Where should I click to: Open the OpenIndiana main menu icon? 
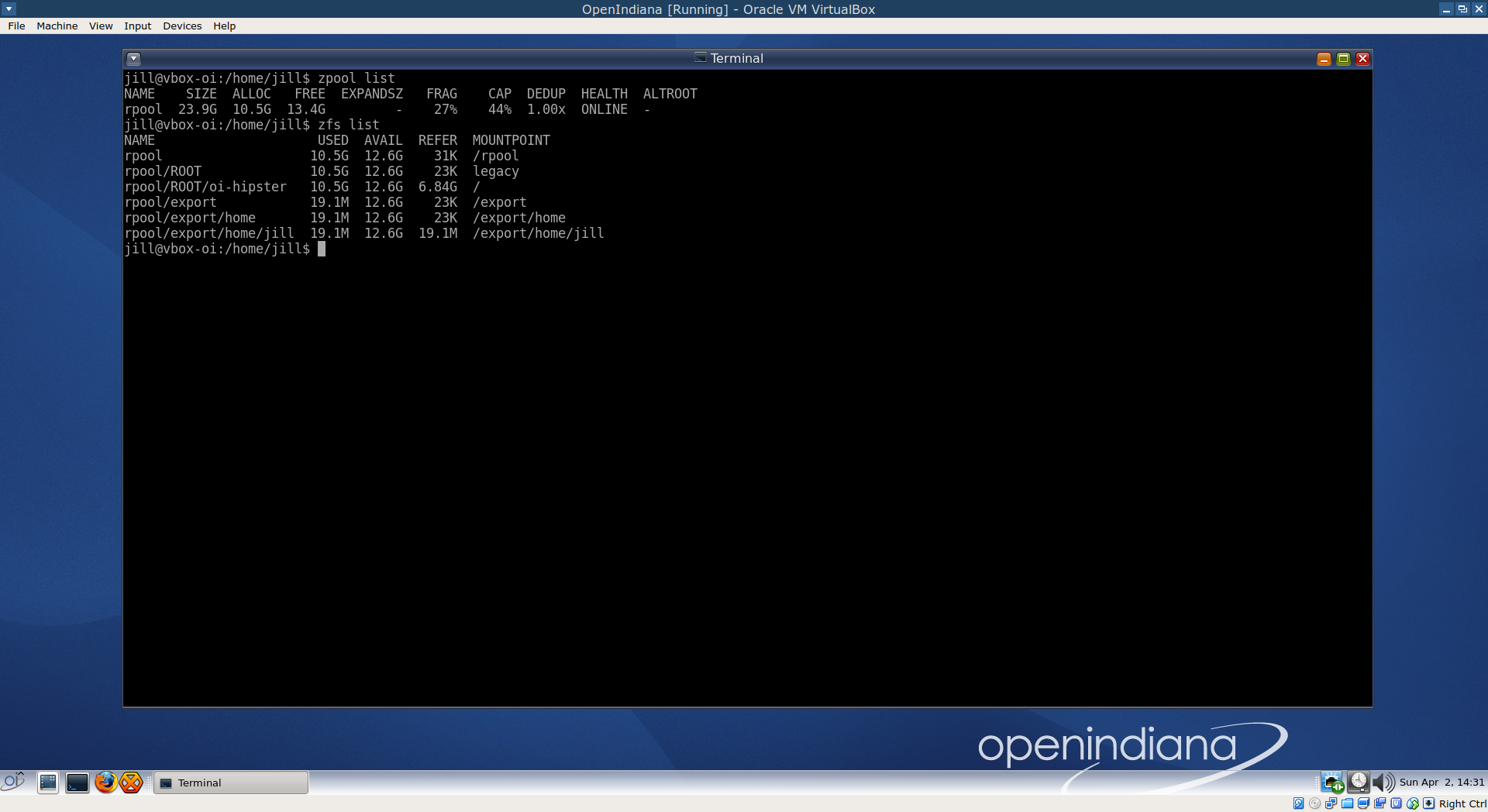13,782
